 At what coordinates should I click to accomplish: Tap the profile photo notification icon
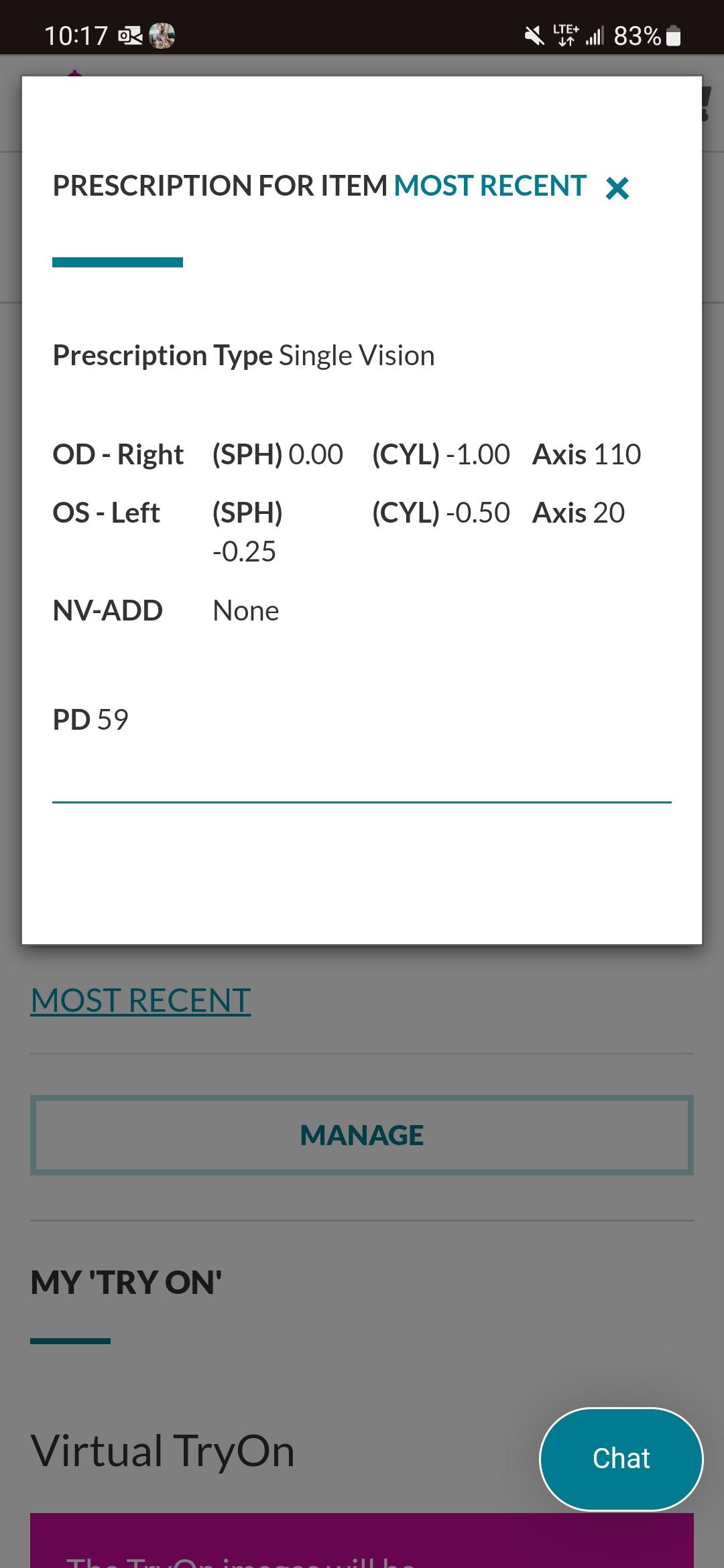click(162, 36)
